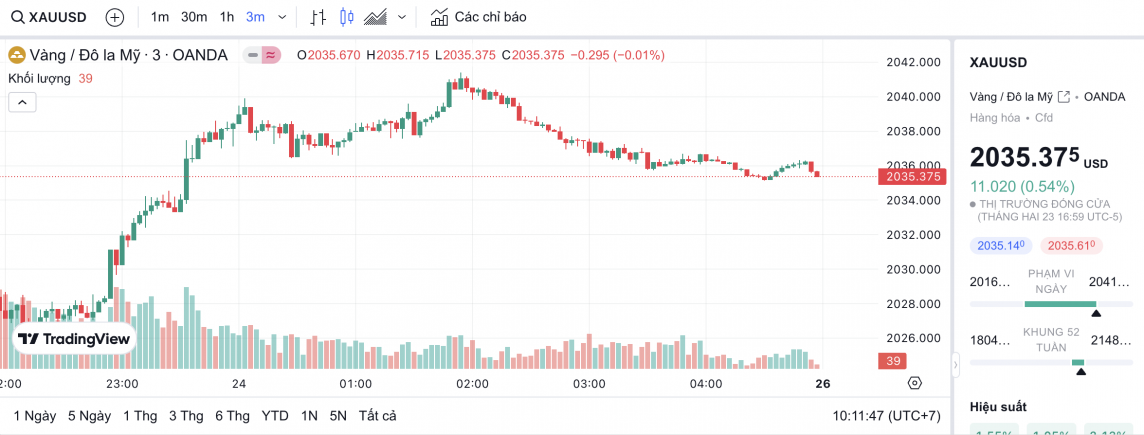The height and width of the screenshot is (435, 1144).
Task: Expand the chart style dropdown arrow
Action: pyautogui.click(x=402, y=17)
